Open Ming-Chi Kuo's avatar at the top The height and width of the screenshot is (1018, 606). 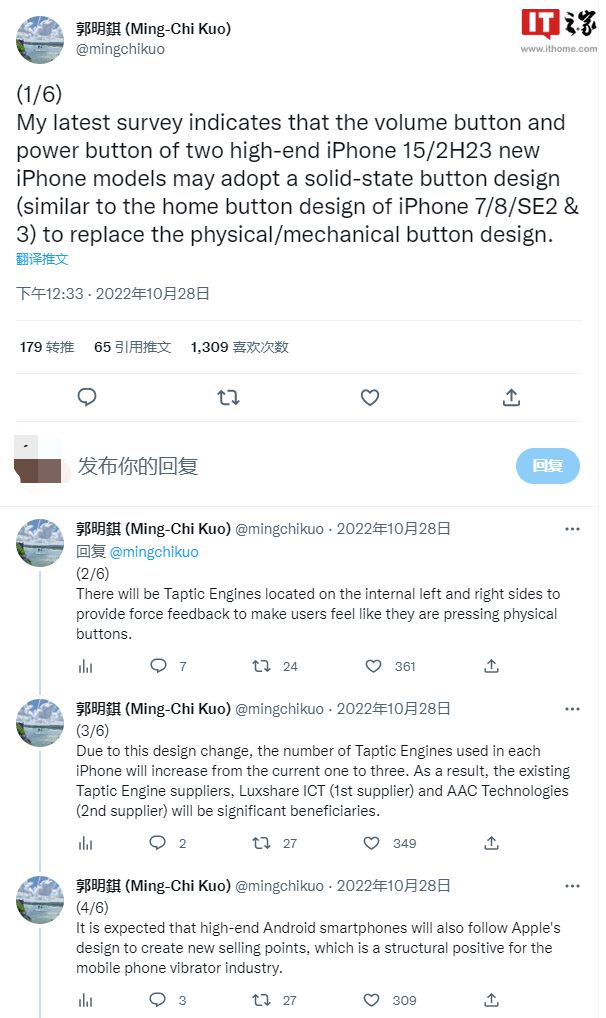point(40,40)
